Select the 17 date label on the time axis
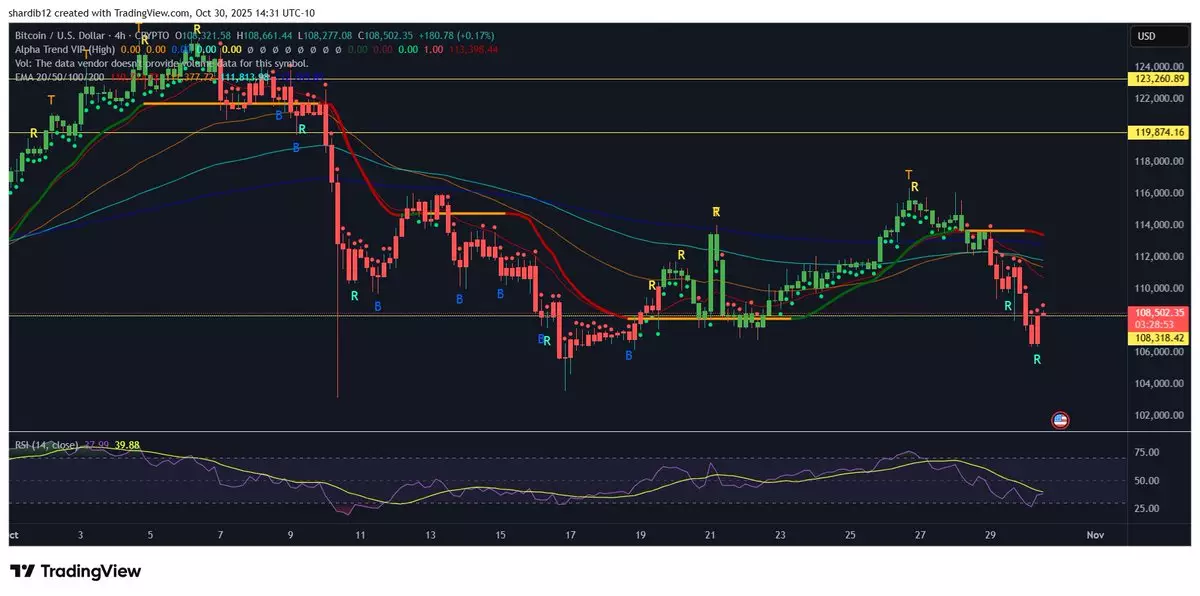Image resolution: width=1200 pixels, height=596 pixels. 569,536
